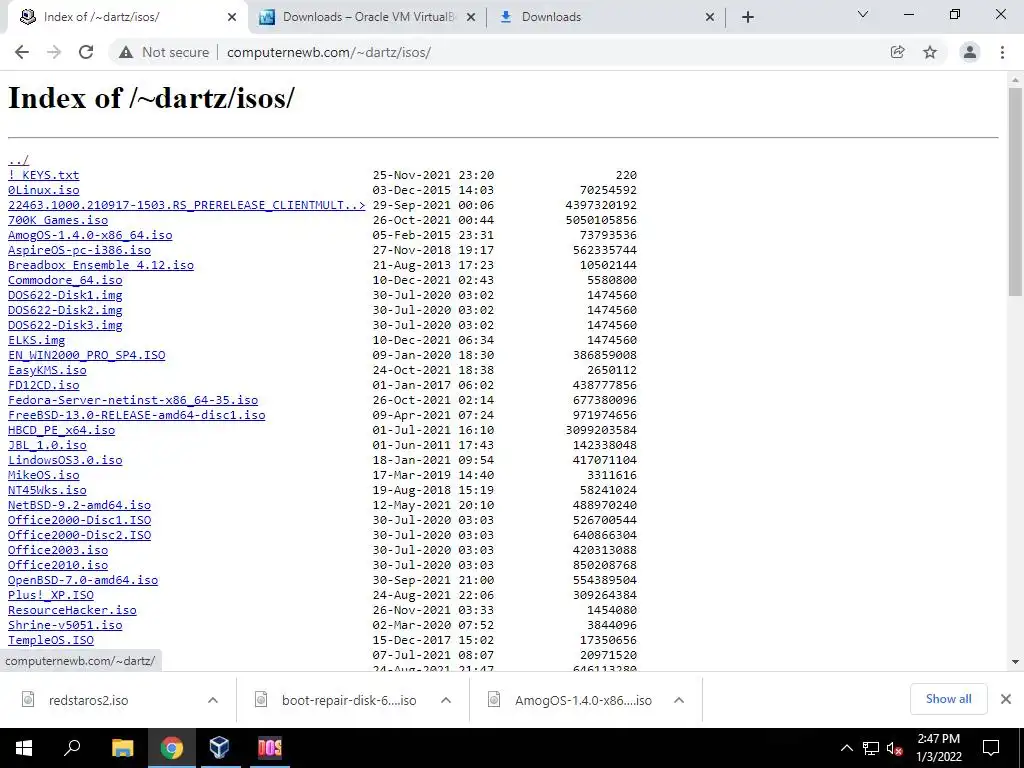Expand options for redstaros2.iso download
This screenshot has height=768, width=1024.
(213, 700)
